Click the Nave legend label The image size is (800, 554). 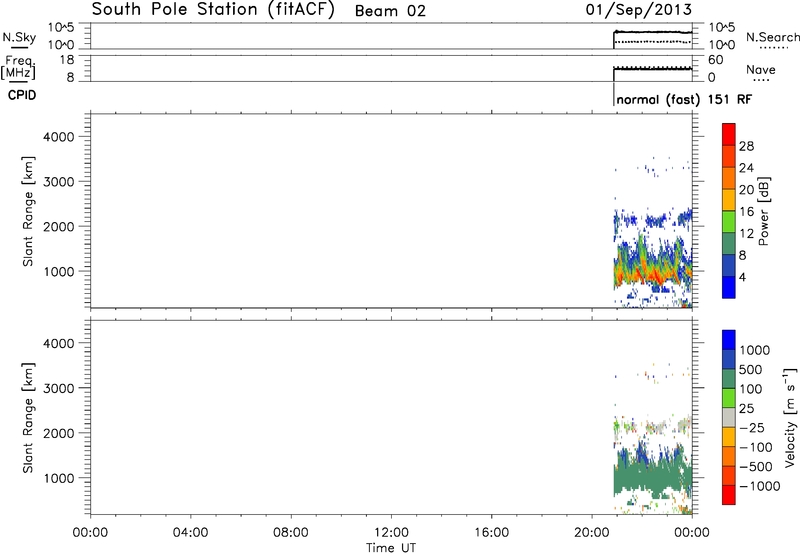760,69
